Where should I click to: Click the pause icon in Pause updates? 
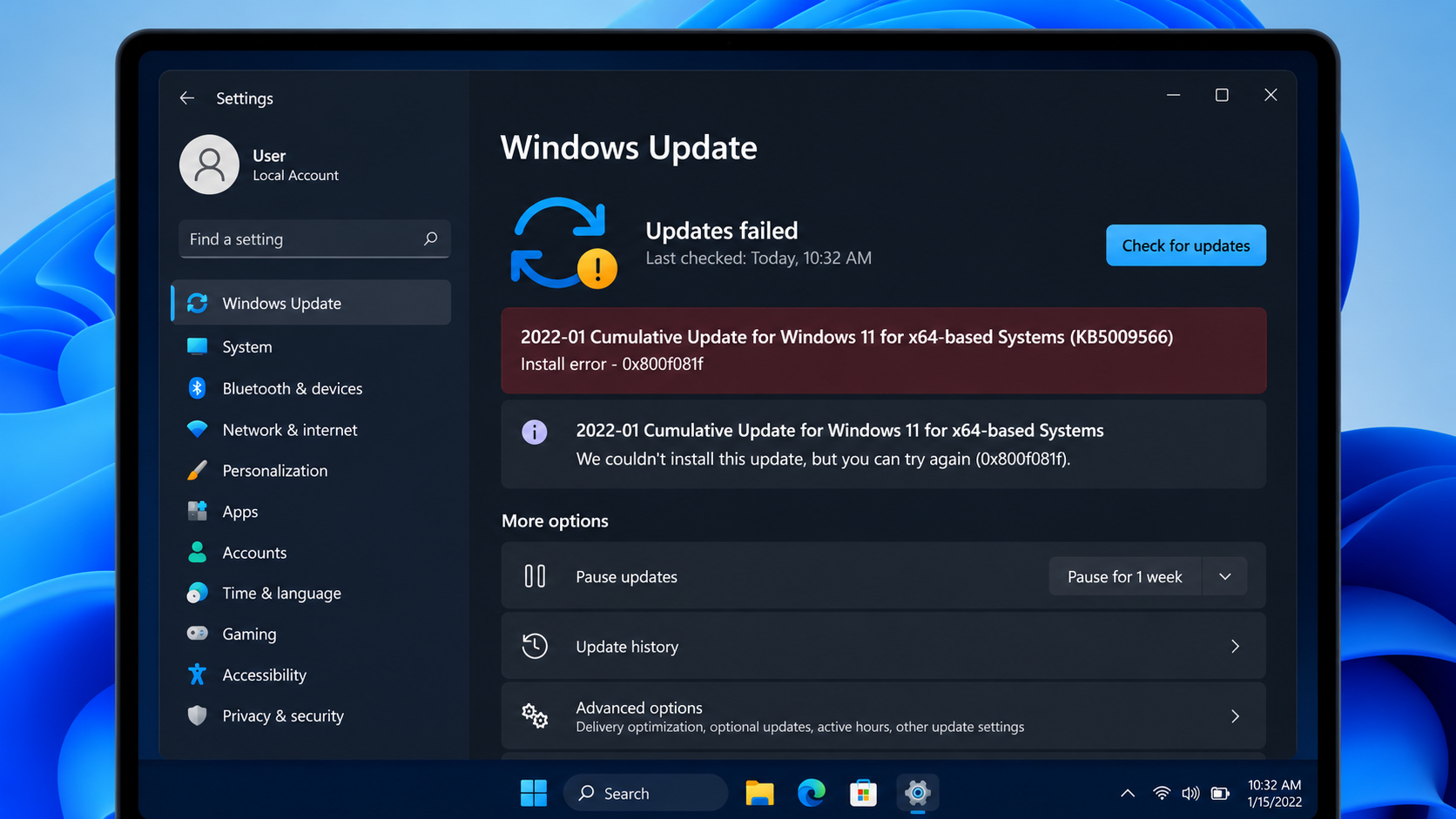[x=535, y=576]
